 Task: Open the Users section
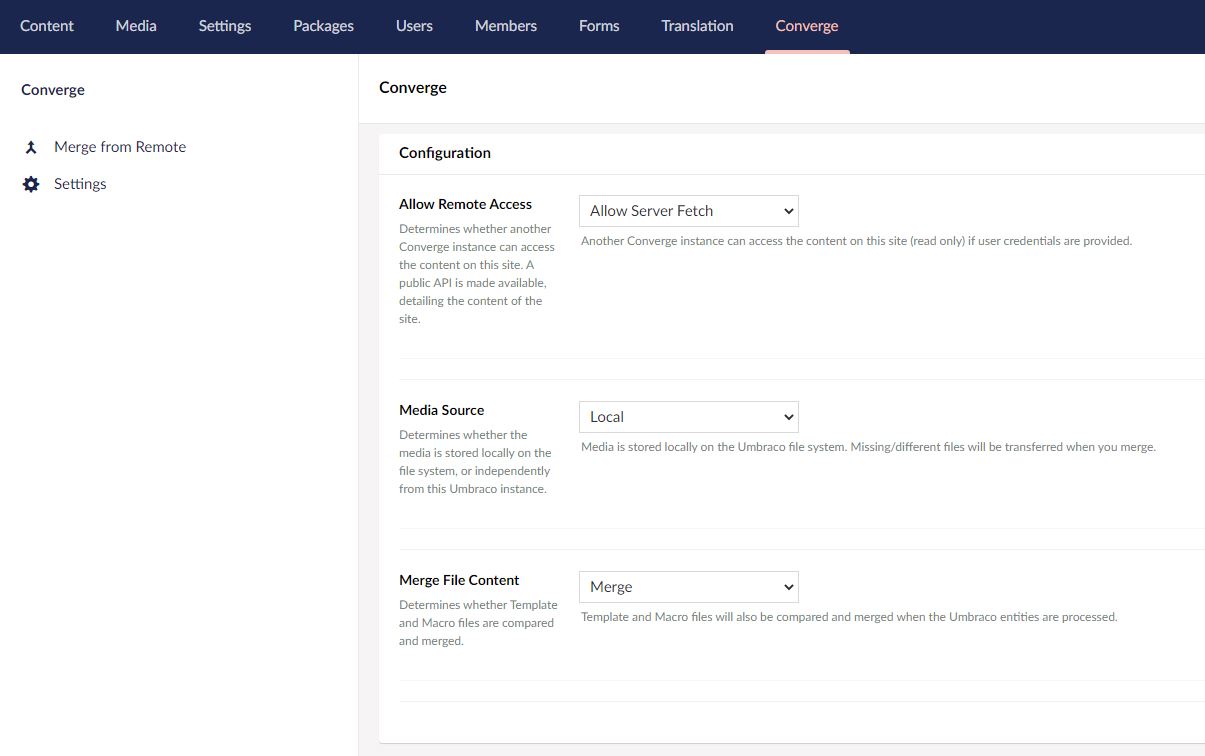pos(414,26)
